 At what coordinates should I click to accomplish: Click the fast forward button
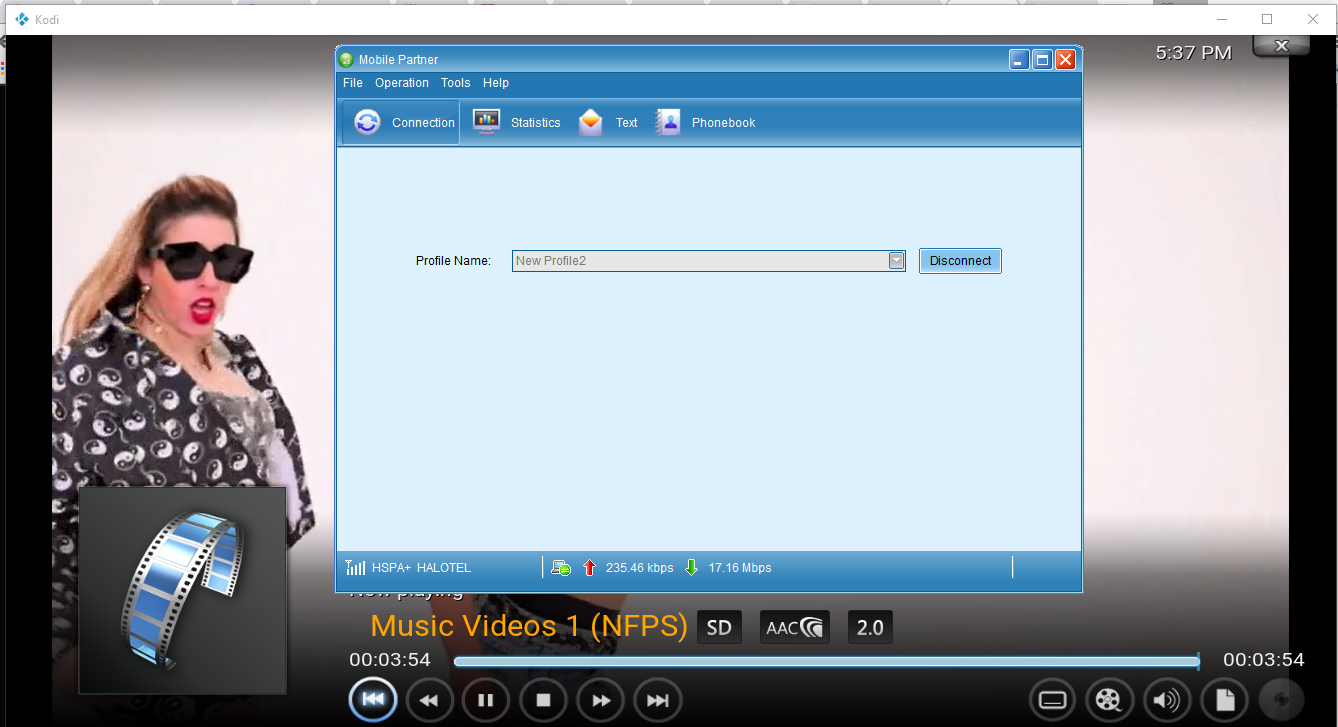click(x=600, y=700)
